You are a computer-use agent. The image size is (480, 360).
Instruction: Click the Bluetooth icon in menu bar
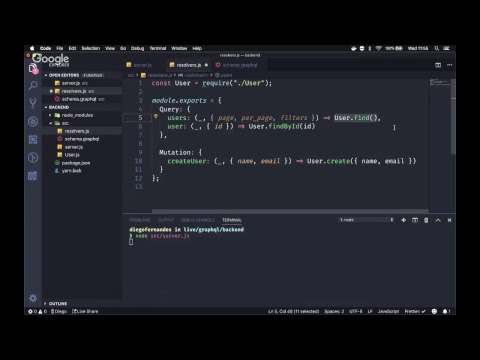coord(370,48)
